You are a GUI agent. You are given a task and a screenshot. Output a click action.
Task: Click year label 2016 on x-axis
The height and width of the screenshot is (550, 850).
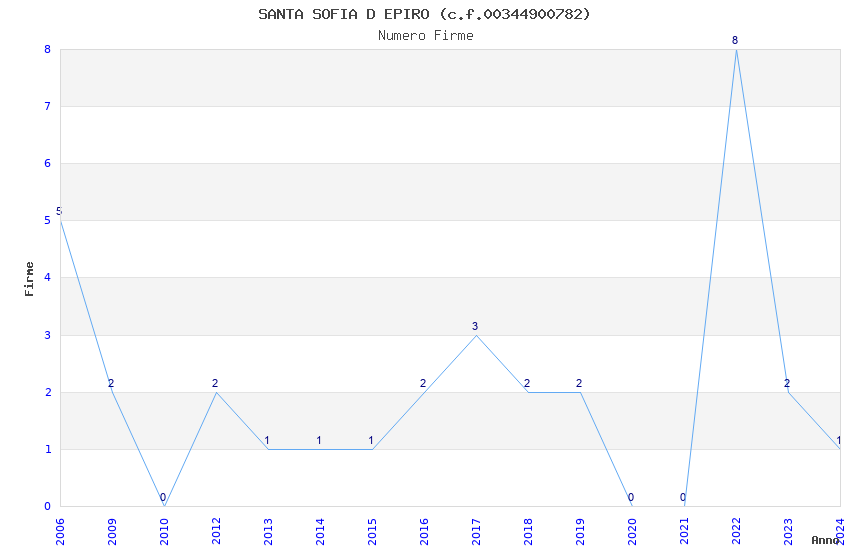click(424, 532)
